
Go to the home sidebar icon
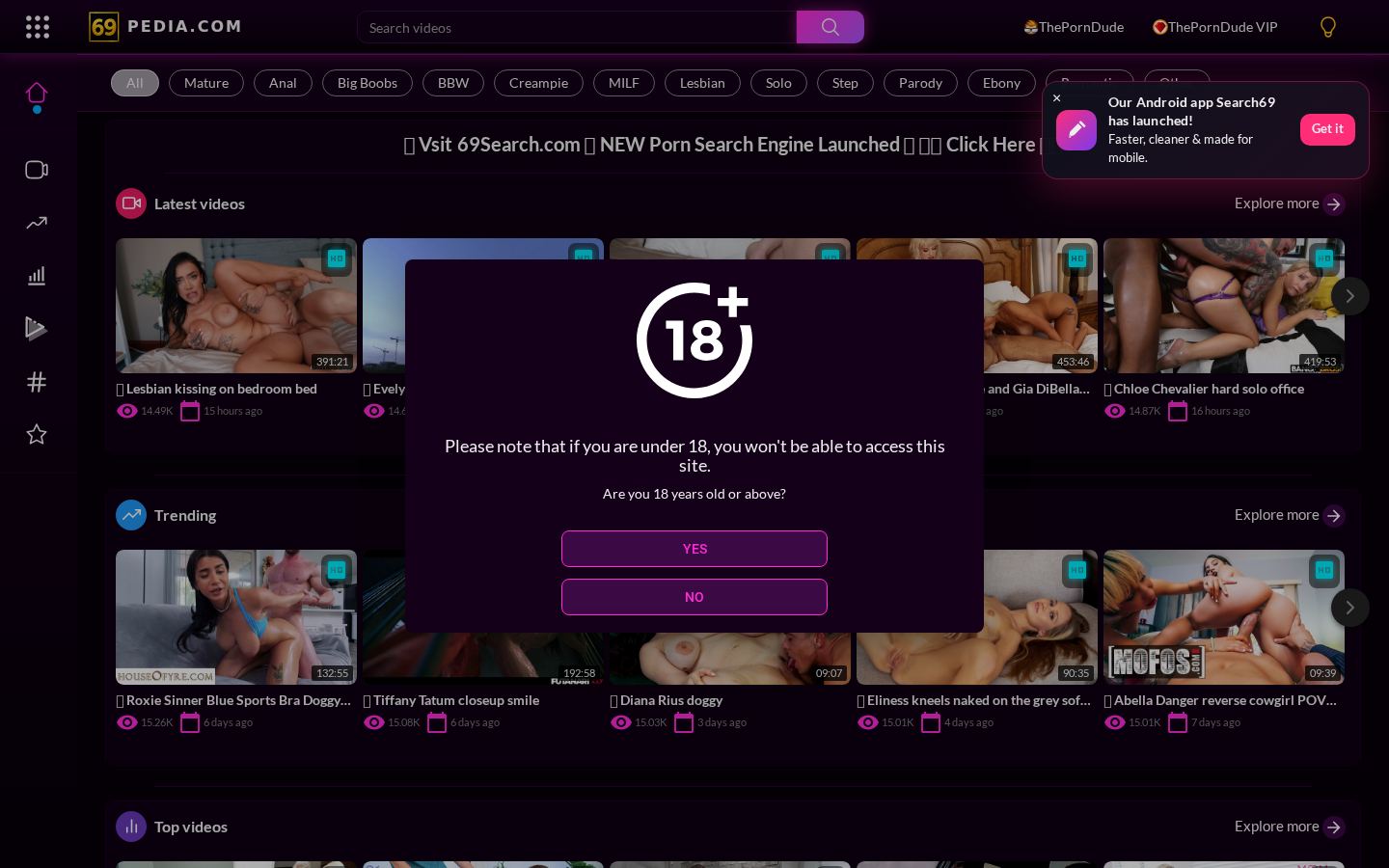pos(37,93)
